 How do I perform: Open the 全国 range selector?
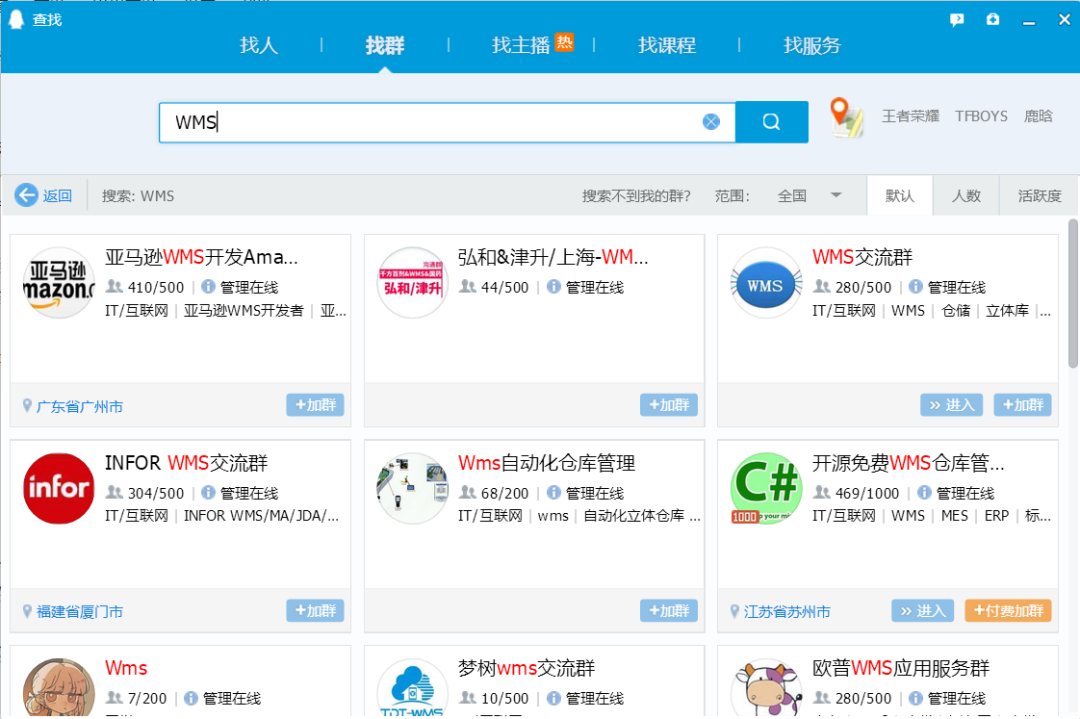[809, 196]
